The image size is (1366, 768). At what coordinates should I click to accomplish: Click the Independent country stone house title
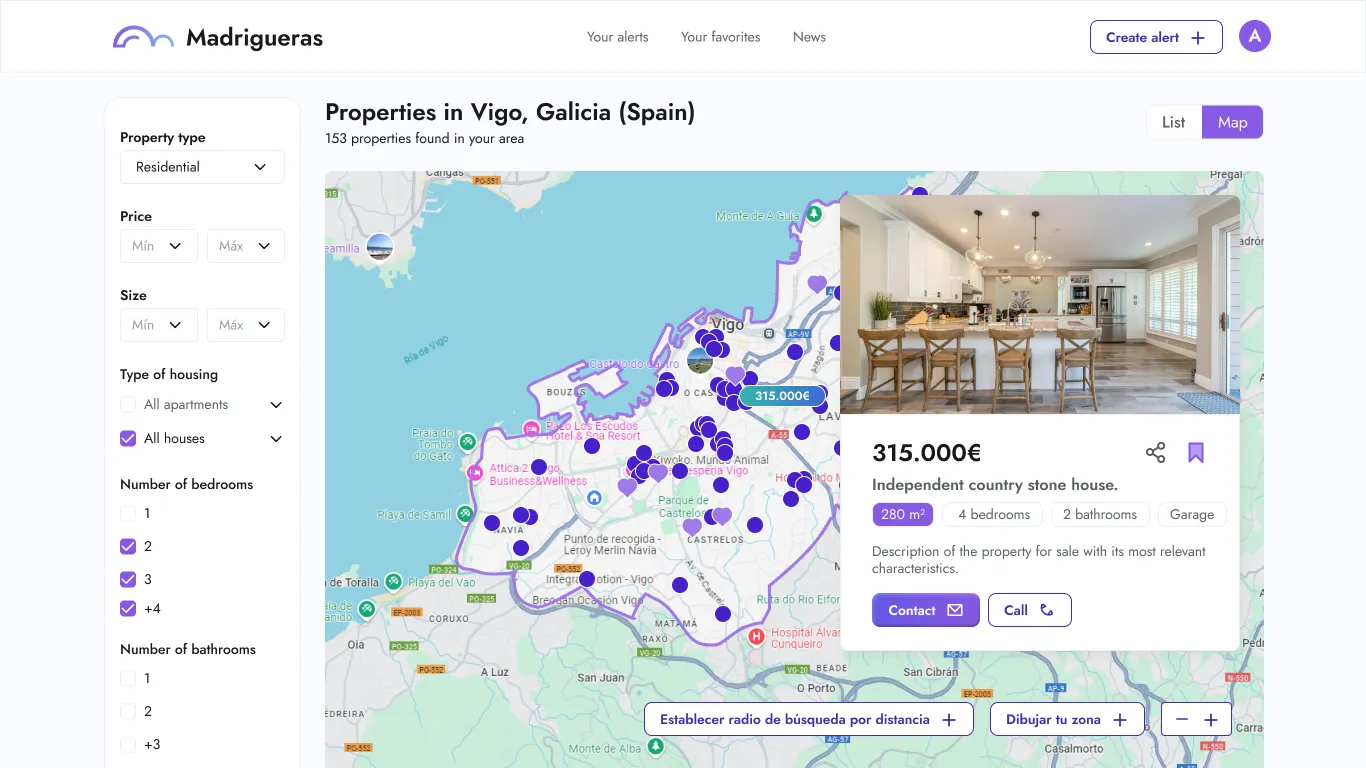[995, 485]
